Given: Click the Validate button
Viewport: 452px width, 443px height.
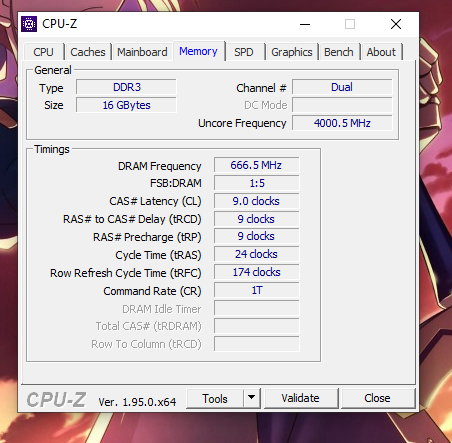Looking at the screenshot, I should pos(301,398).
